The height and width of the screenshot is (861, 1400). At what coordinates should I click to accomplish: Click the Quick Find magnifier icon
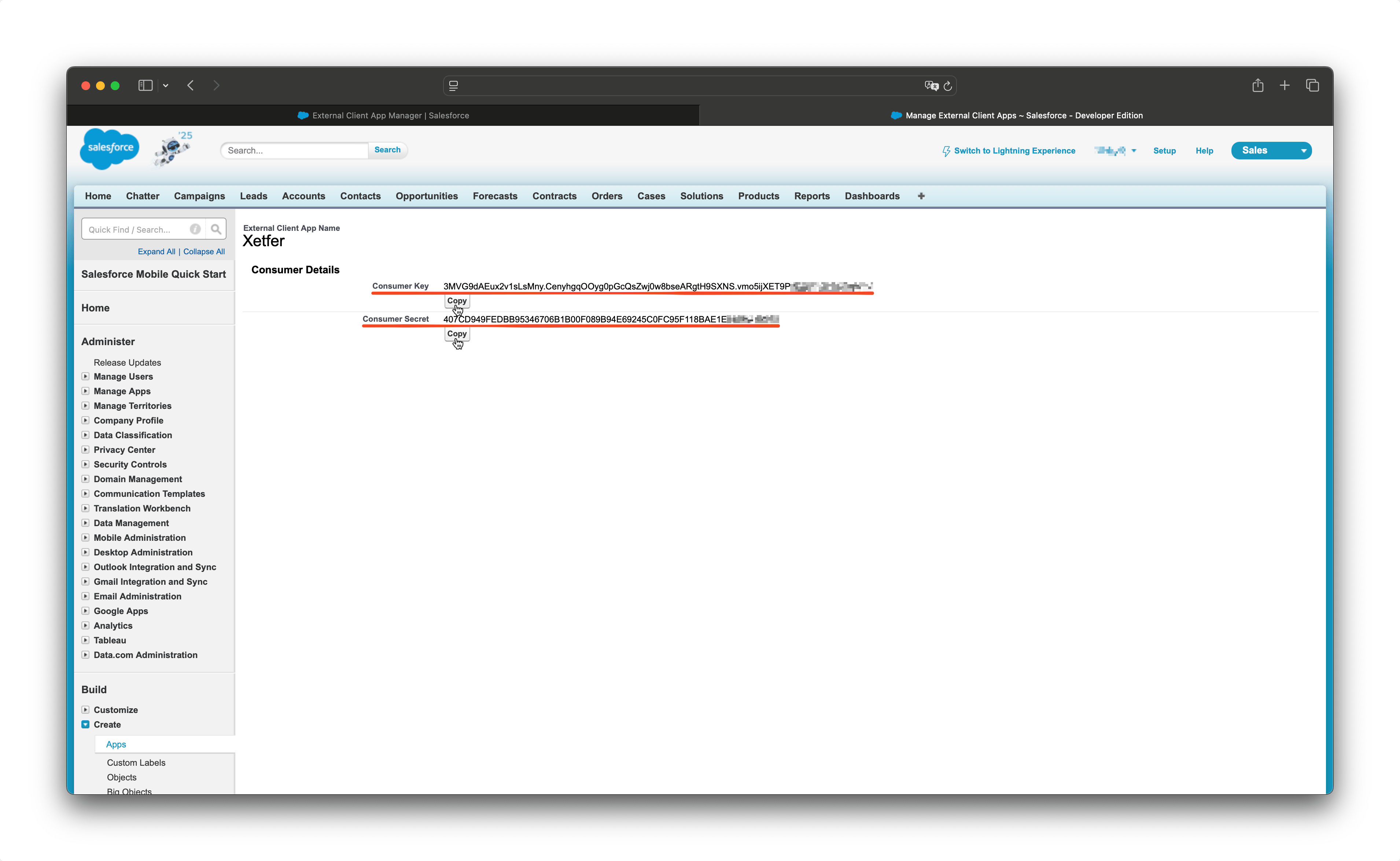[x=216, y=229]
